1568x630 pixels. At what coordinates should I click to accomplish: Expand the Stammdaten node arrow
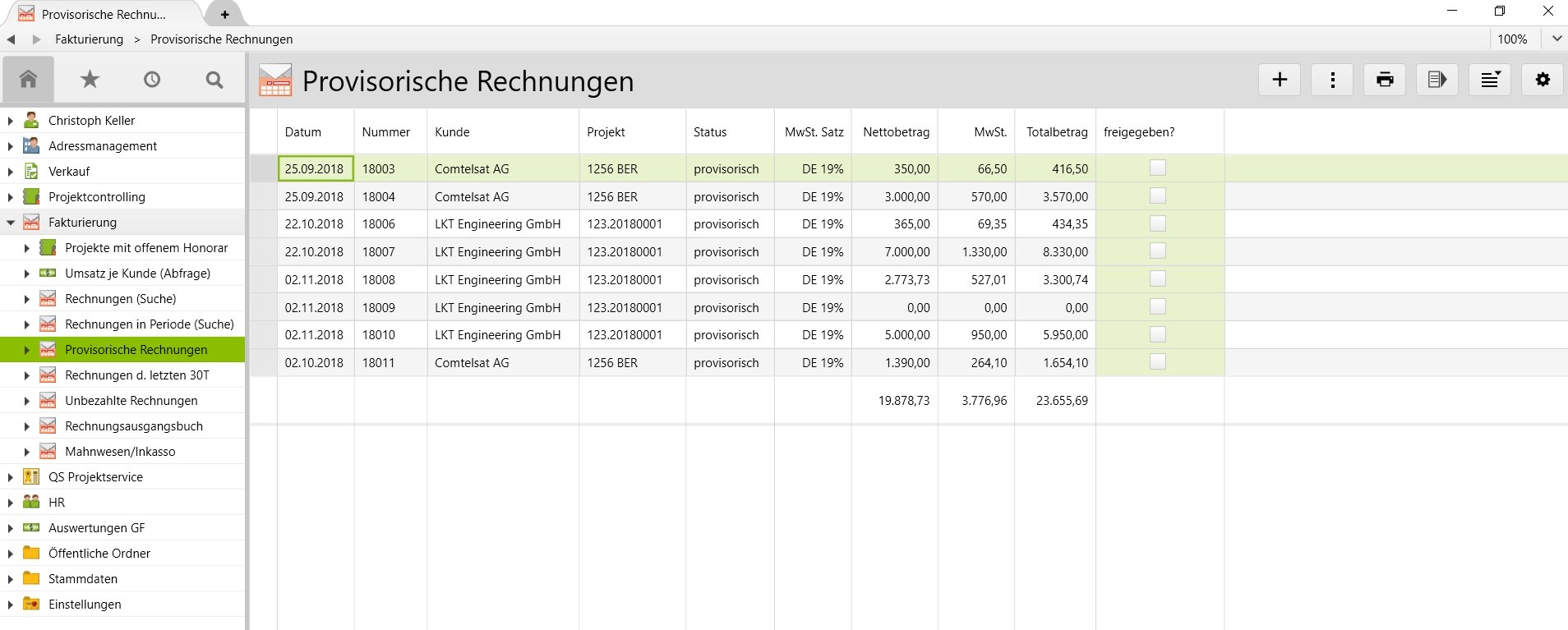click(x=11, y=579)
